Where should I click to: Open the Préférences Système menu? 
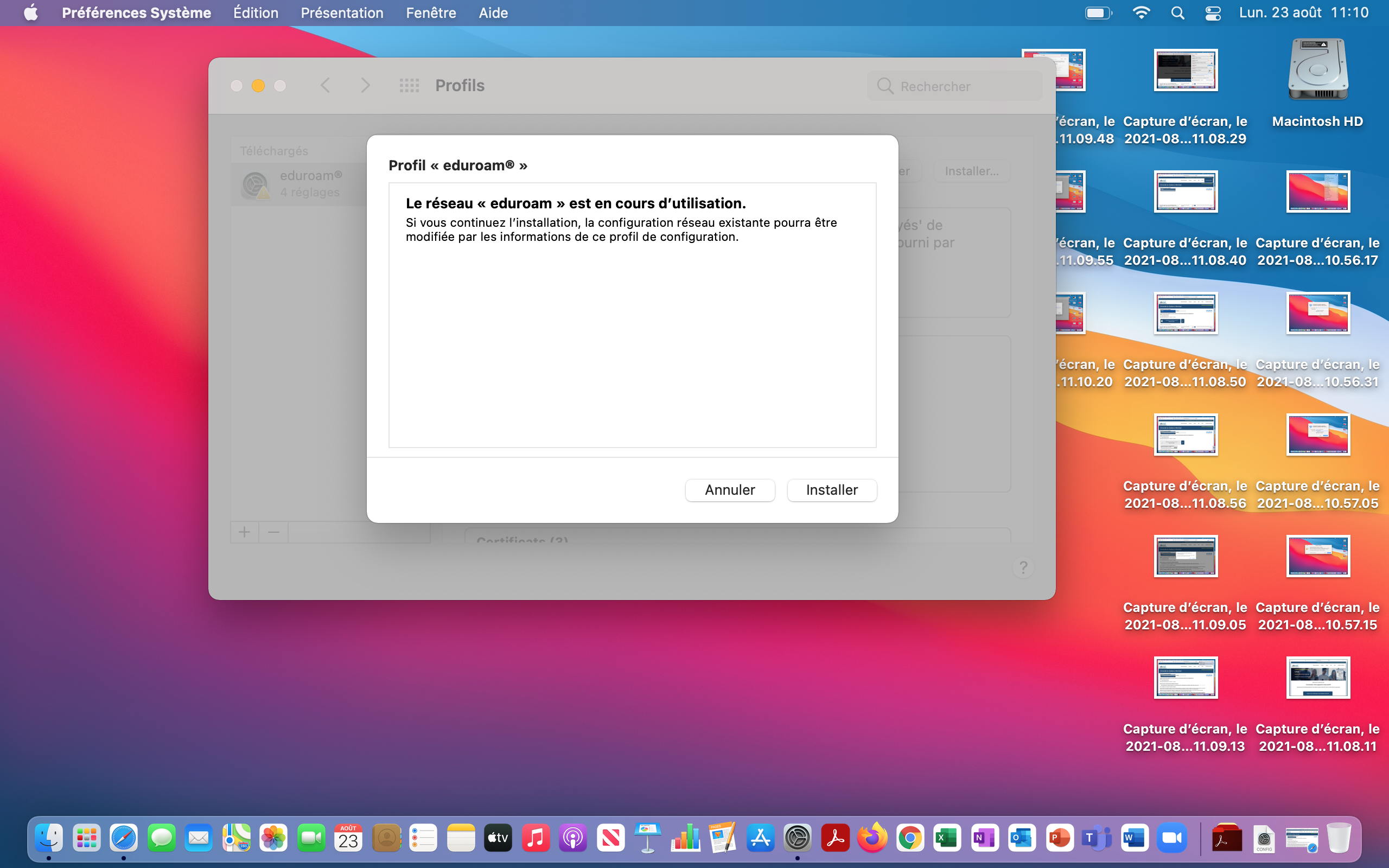(137, 12)
